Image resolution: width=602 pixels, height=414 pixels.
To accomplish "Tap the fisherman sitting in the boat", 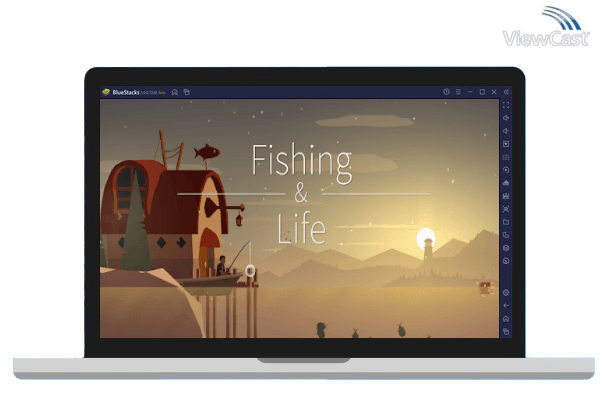I will point(222,266).
